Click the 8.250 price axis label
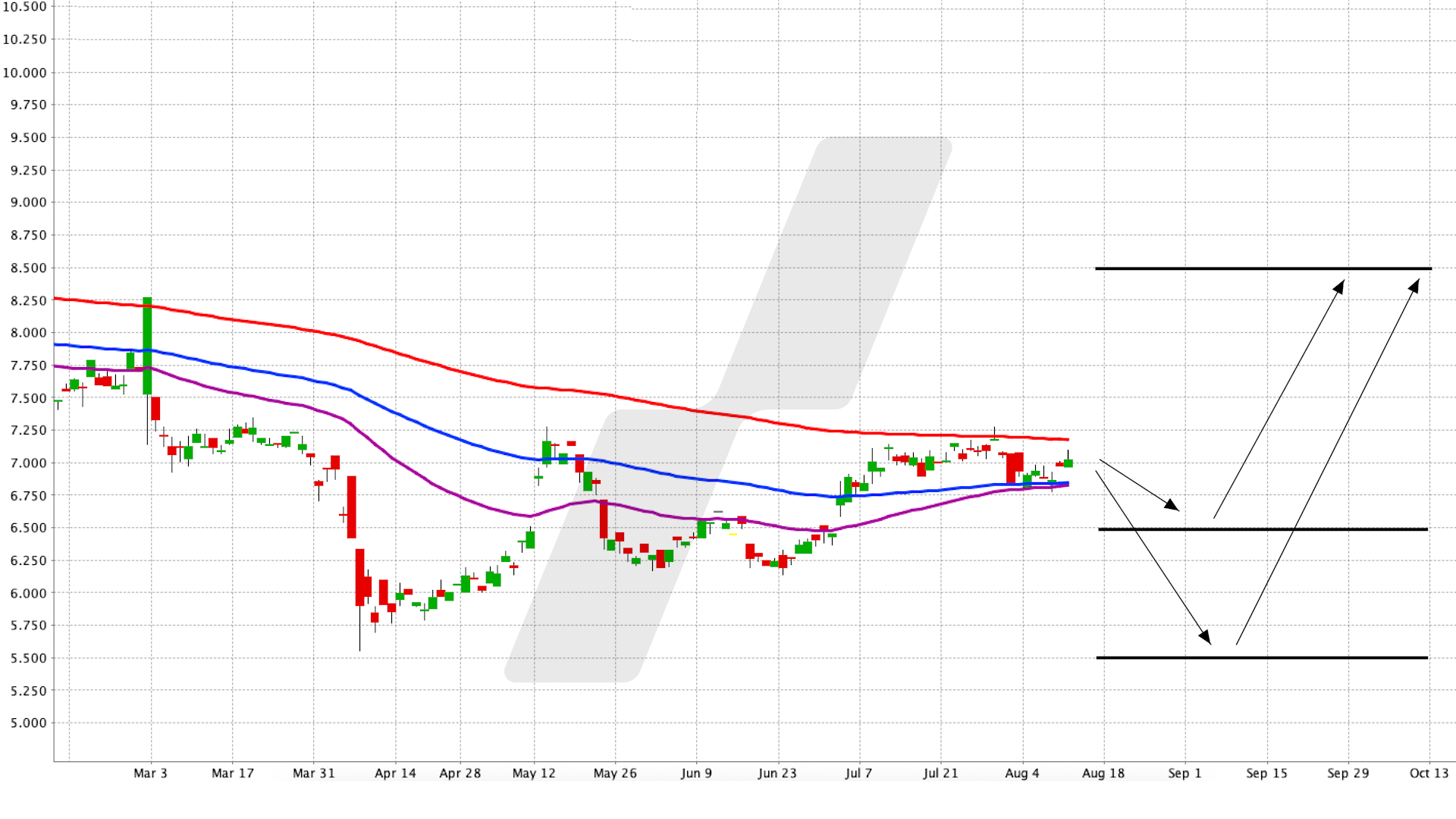1456x819 pixels. (29, 300)
